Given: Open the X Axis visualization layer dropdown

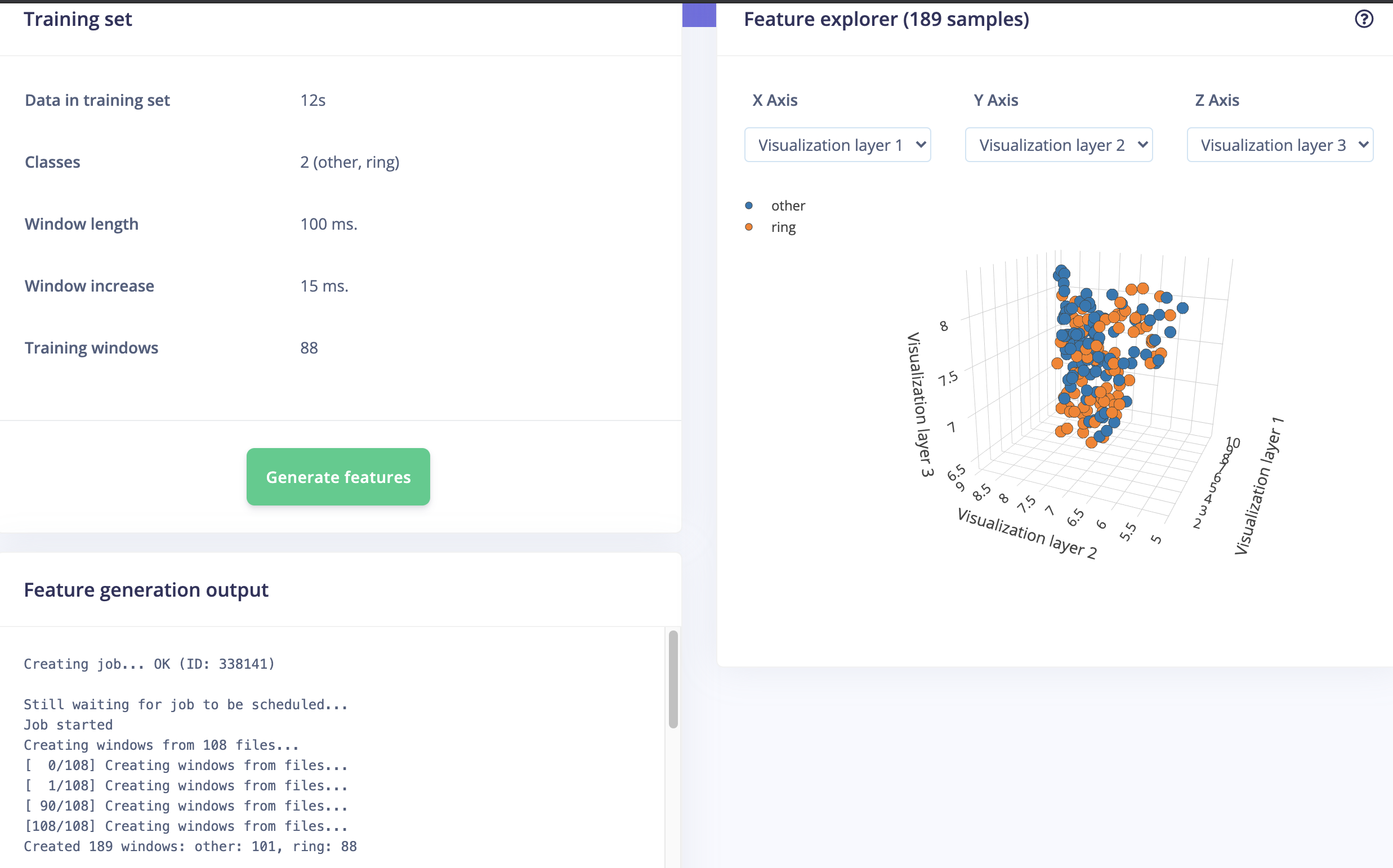Looking at the screenshot, I should 837,145.
